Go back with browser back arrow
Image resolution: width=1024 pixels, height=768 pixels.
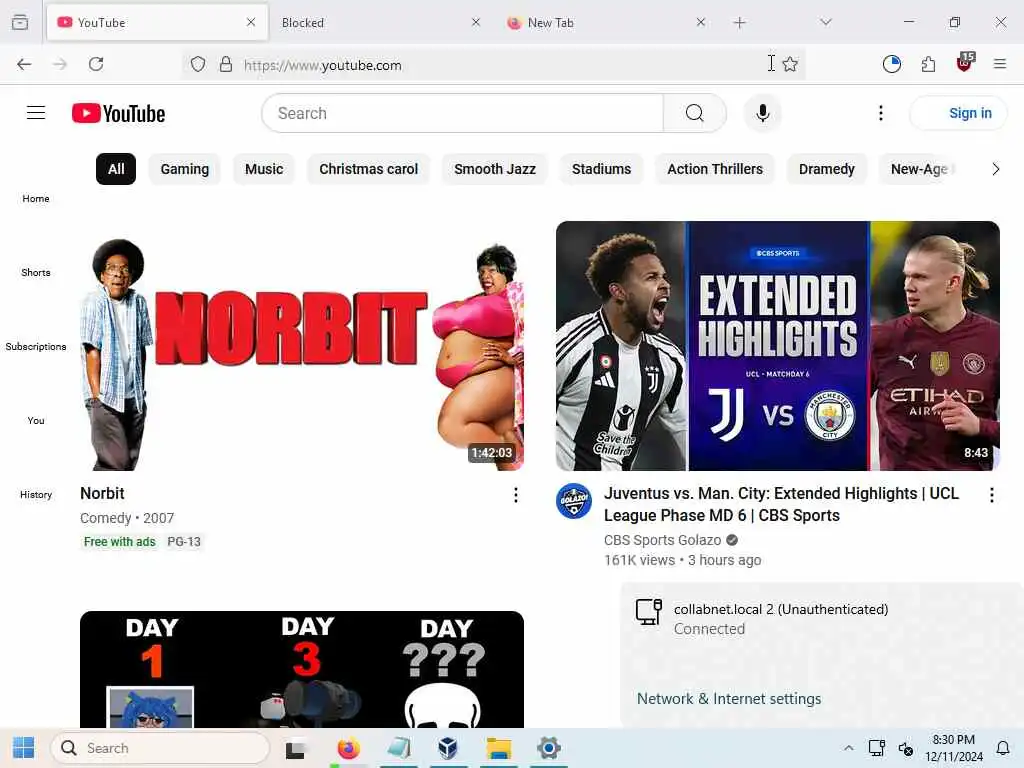point(24,64)
